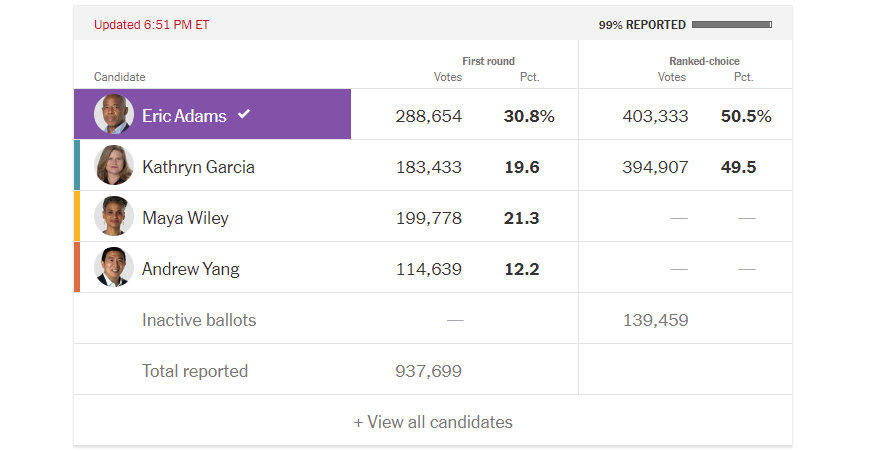Click the First round column header
The width and height of the screenshot is (886, 452).
click(x=488, y=61)
